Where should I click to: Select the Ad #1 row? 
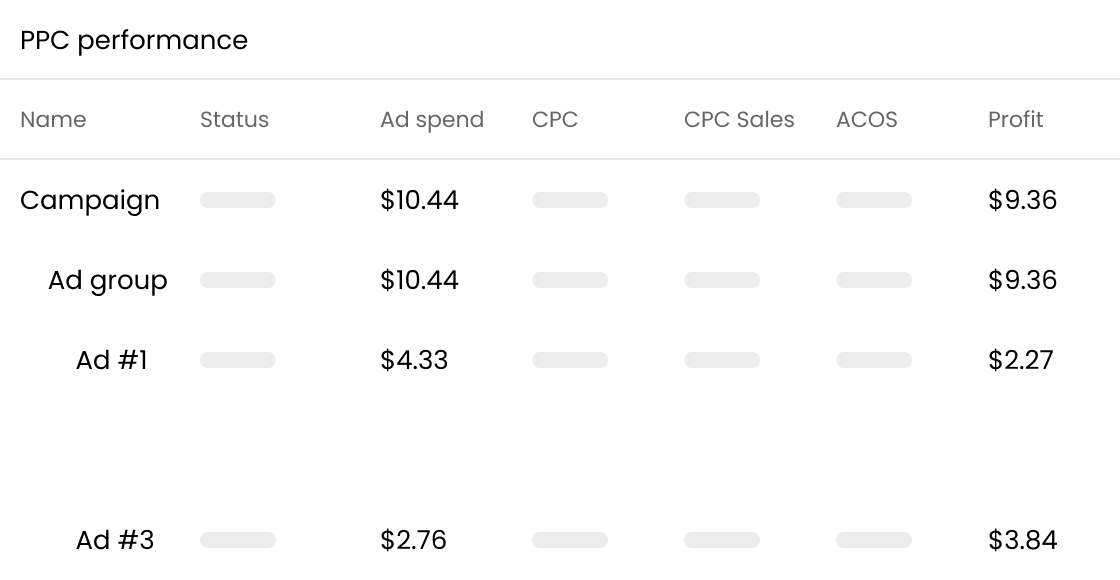(112, 360)
